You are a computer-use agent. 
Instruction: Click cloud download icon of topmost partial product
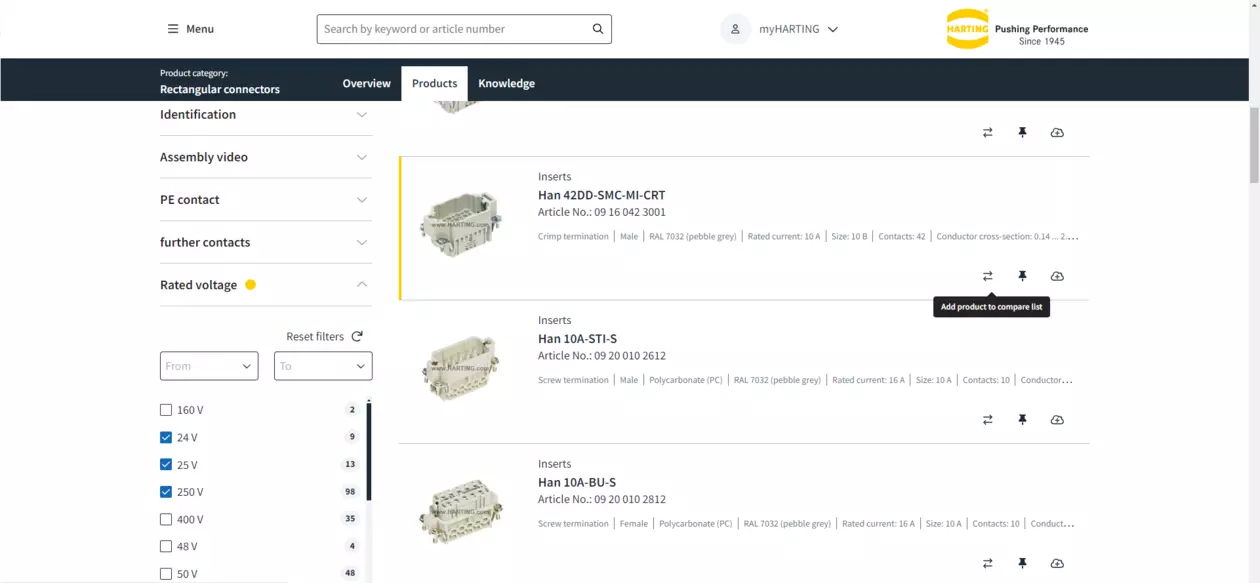[x=1057, y=132]
